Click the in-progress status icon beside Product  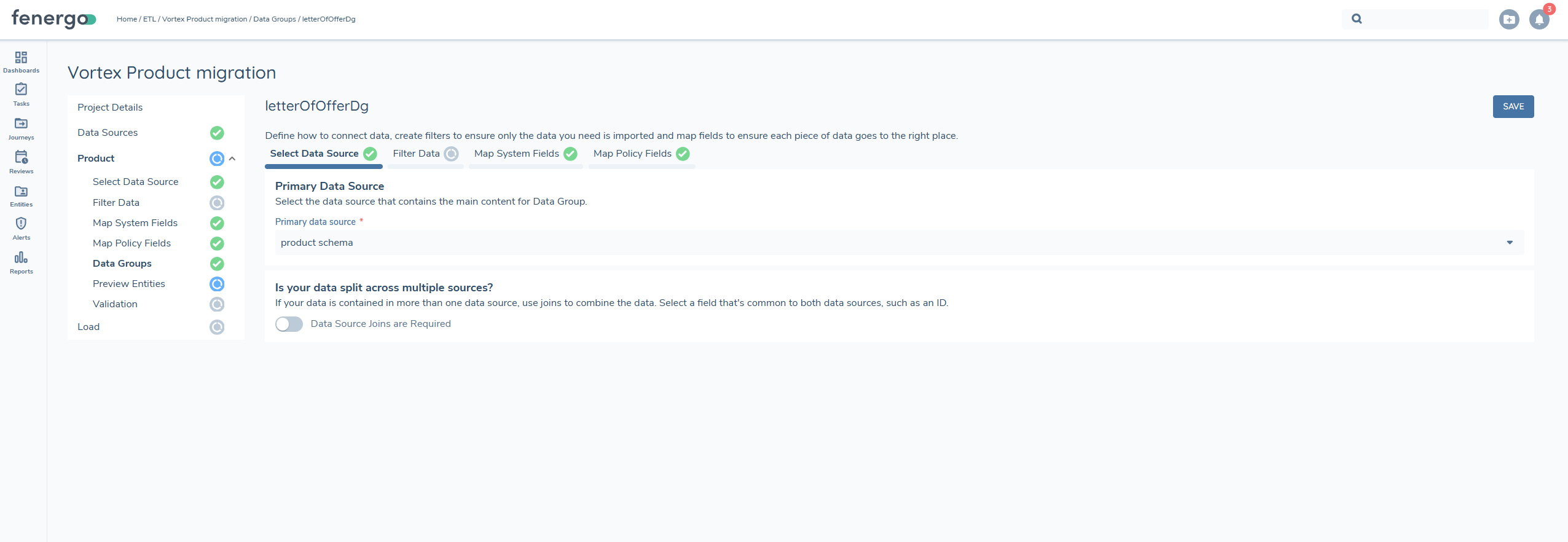tap(217, 159)
